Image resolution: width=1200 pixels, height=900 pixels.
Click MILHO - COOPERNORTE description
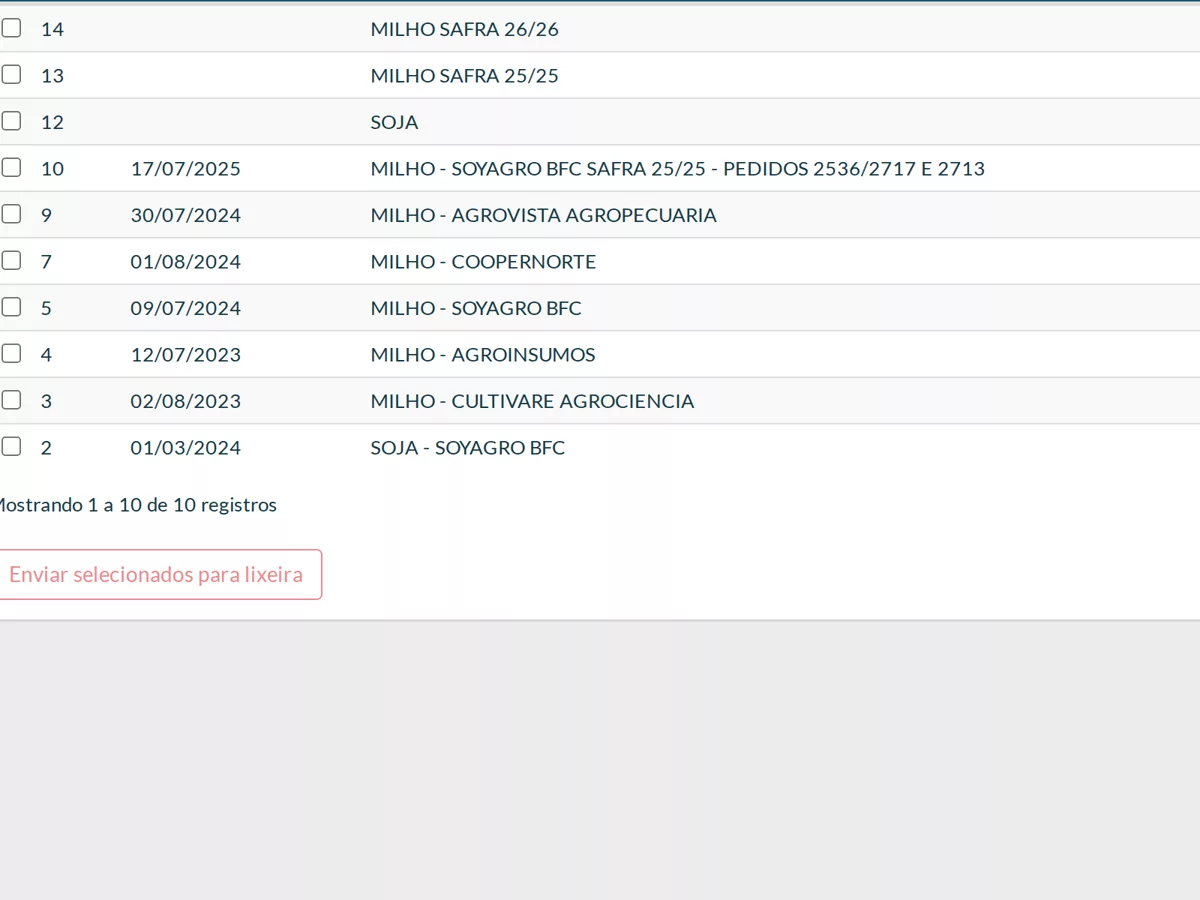point(484,261)
